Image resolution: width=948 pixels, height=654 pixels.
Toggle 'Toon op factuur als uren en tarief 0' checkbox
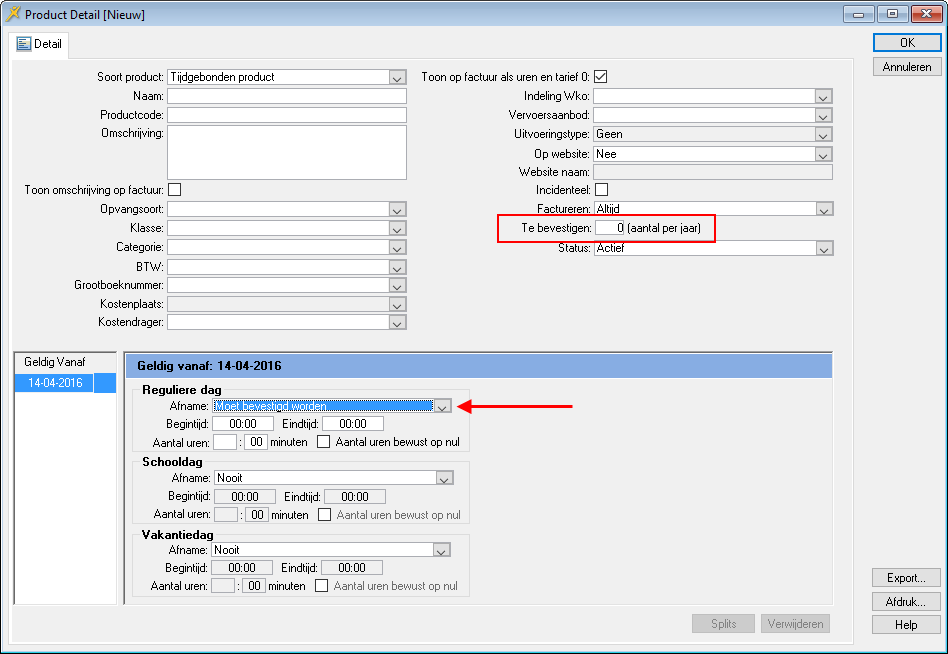tap(601, 77)
